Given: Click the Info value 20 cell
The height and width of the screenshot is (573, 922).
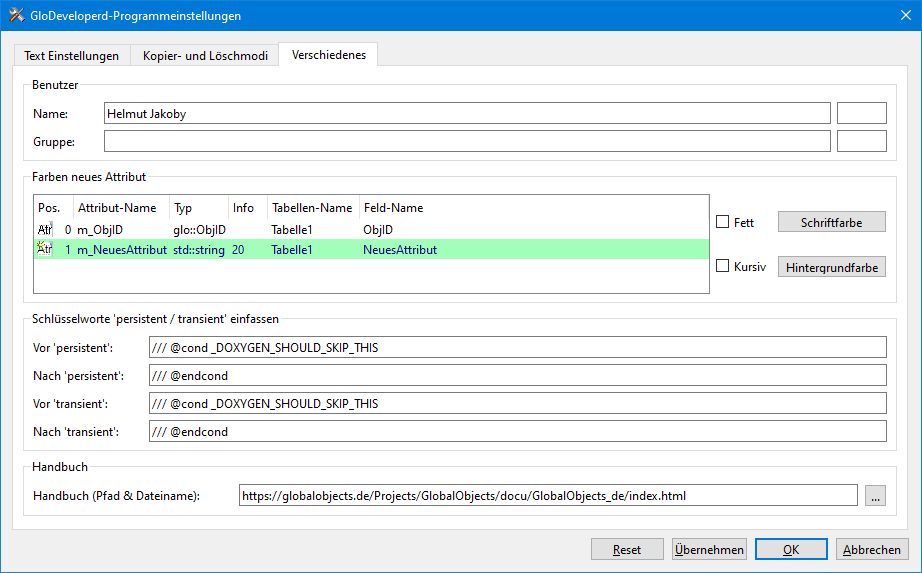Looking at the screenshot, I should click(238, 249).
